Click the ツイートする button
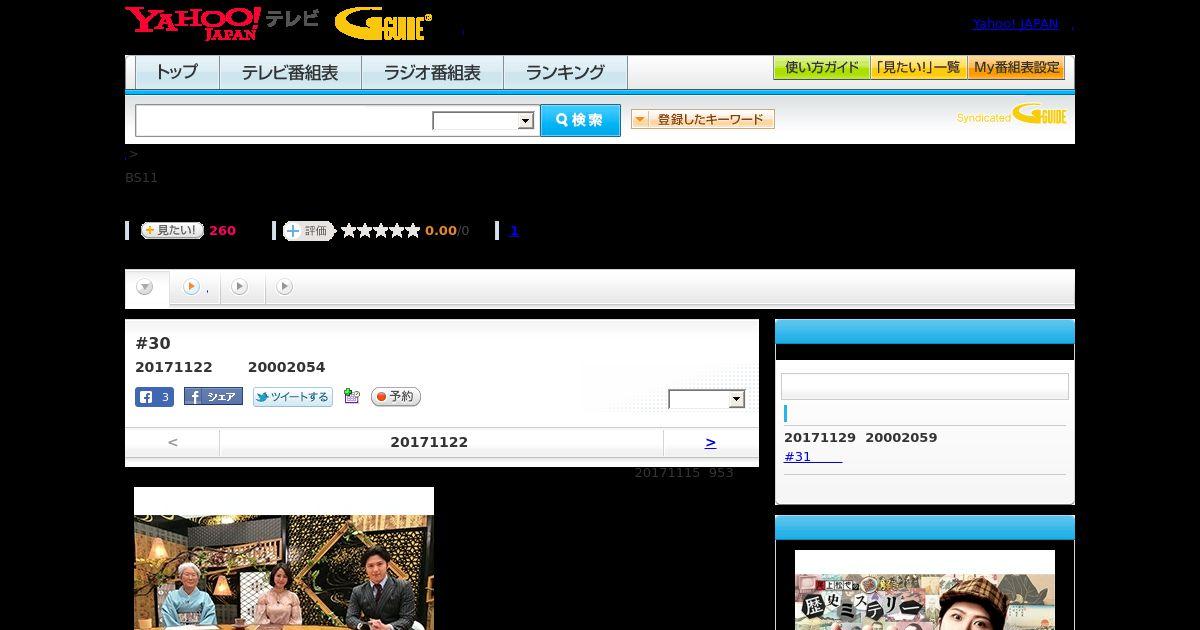This screenshot has width=1200, height=630. coord(292,397)
